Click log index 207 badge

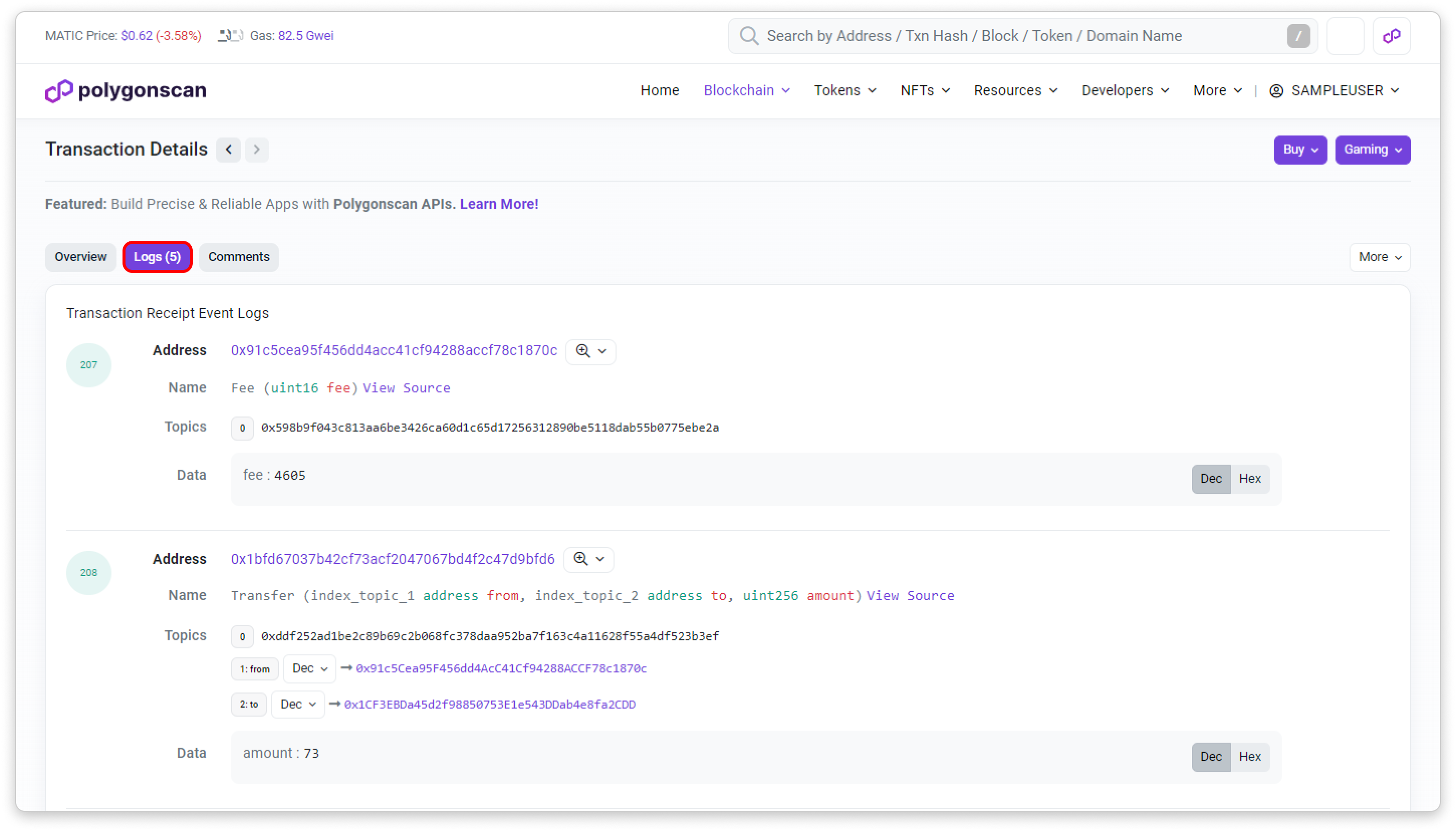[x=88, y=365]
